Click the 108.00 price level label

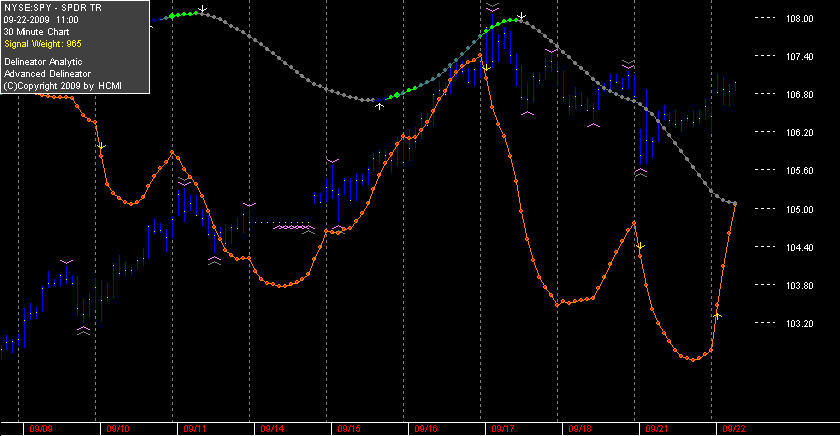799,19
